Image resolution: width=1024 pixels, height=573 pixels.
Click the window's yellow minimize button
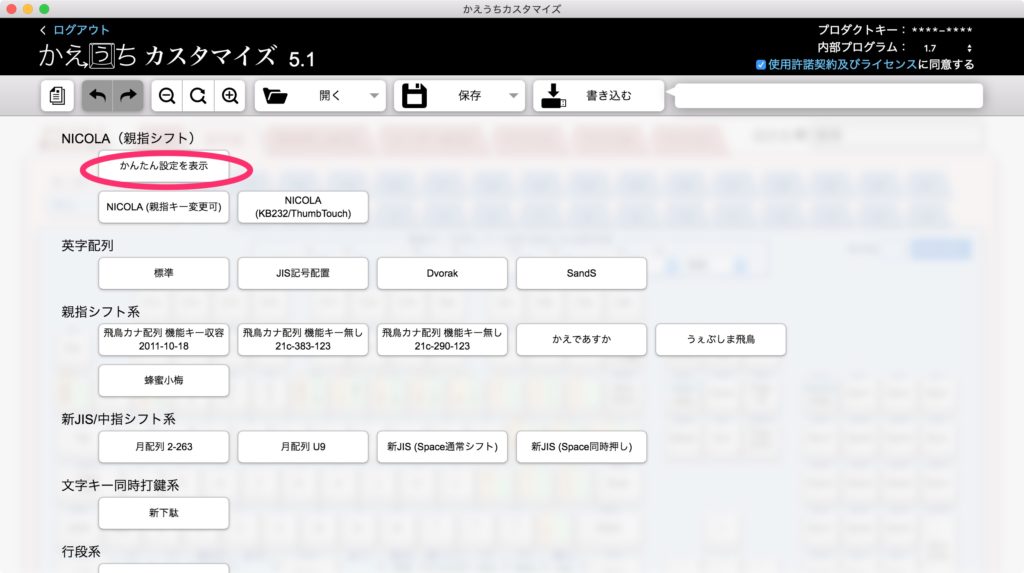[x=27, y=9]
